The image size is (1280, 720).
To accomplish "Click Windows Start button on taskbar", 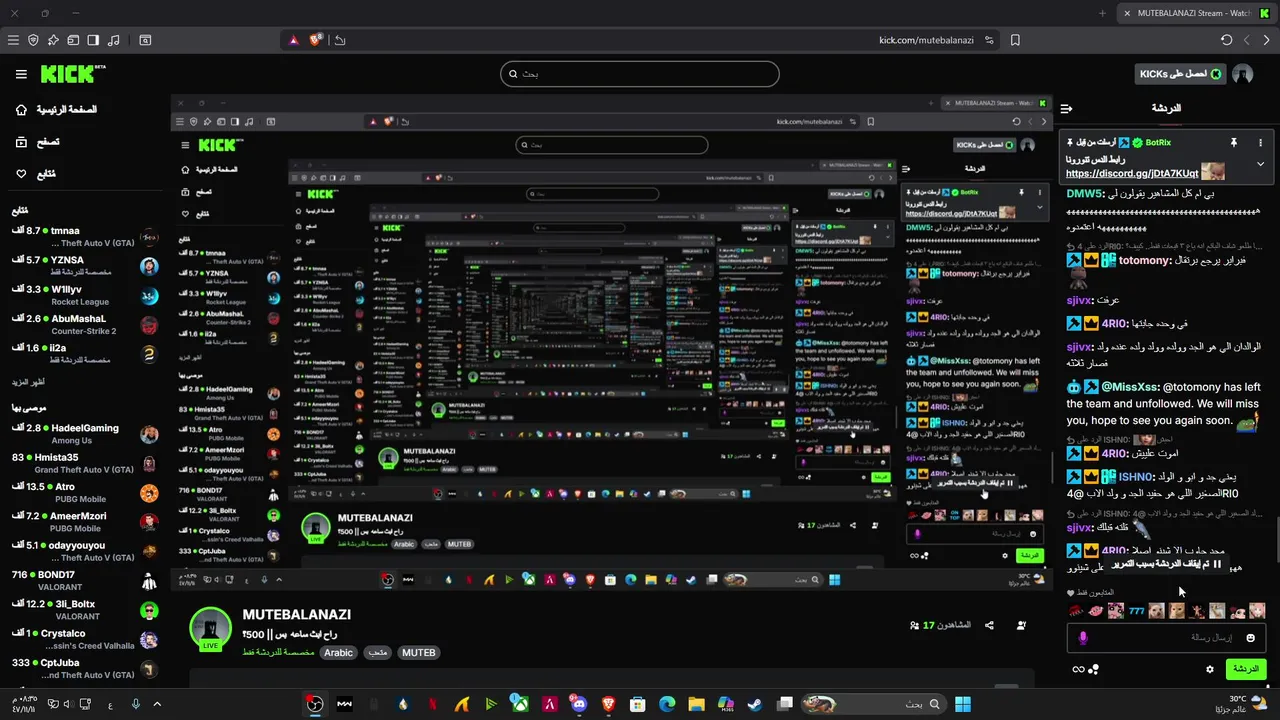I will (962, 704).
